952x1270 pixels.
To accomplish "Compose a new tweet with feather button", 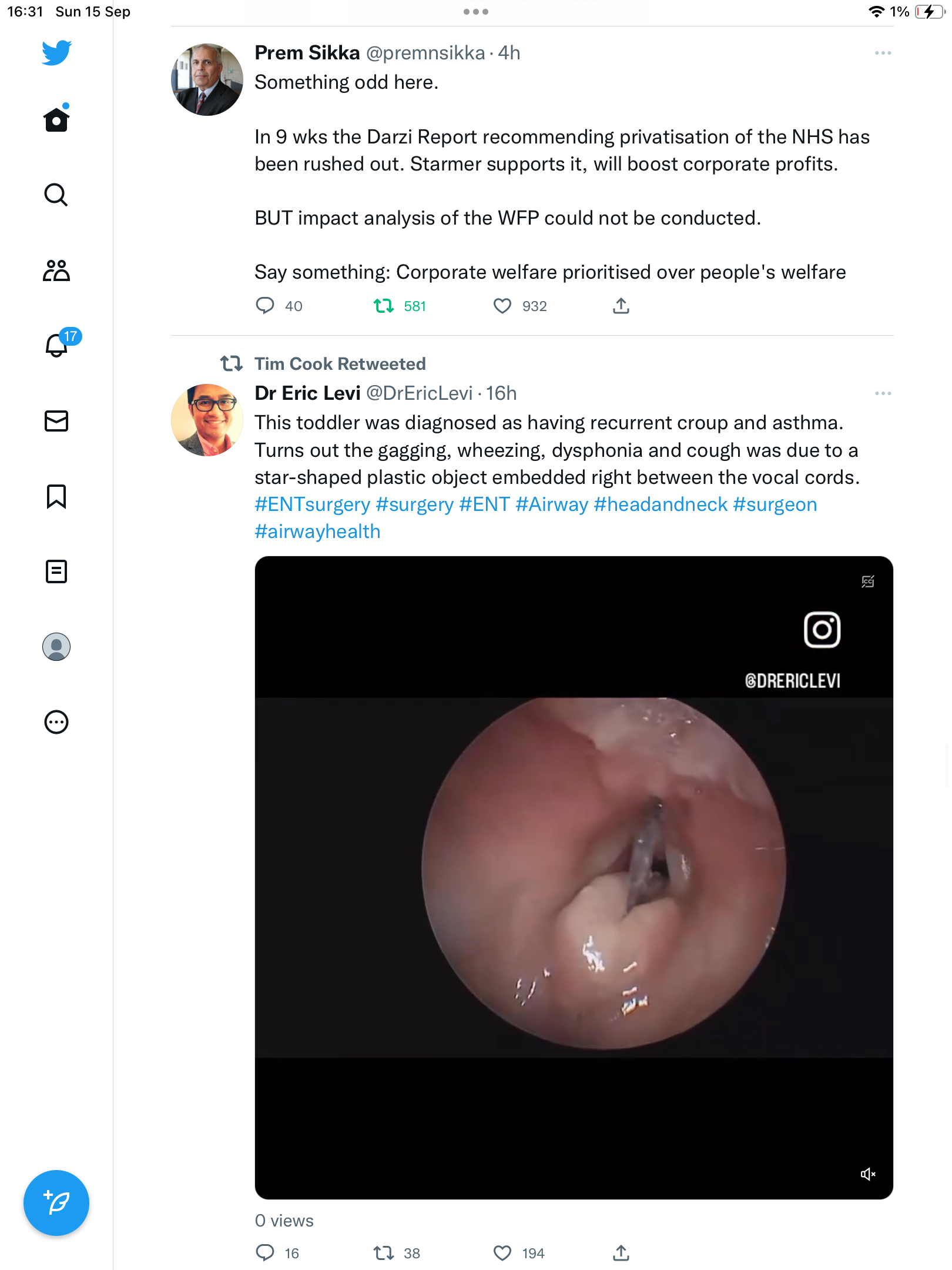I will pyautogui.click(x=56, y=1203).
